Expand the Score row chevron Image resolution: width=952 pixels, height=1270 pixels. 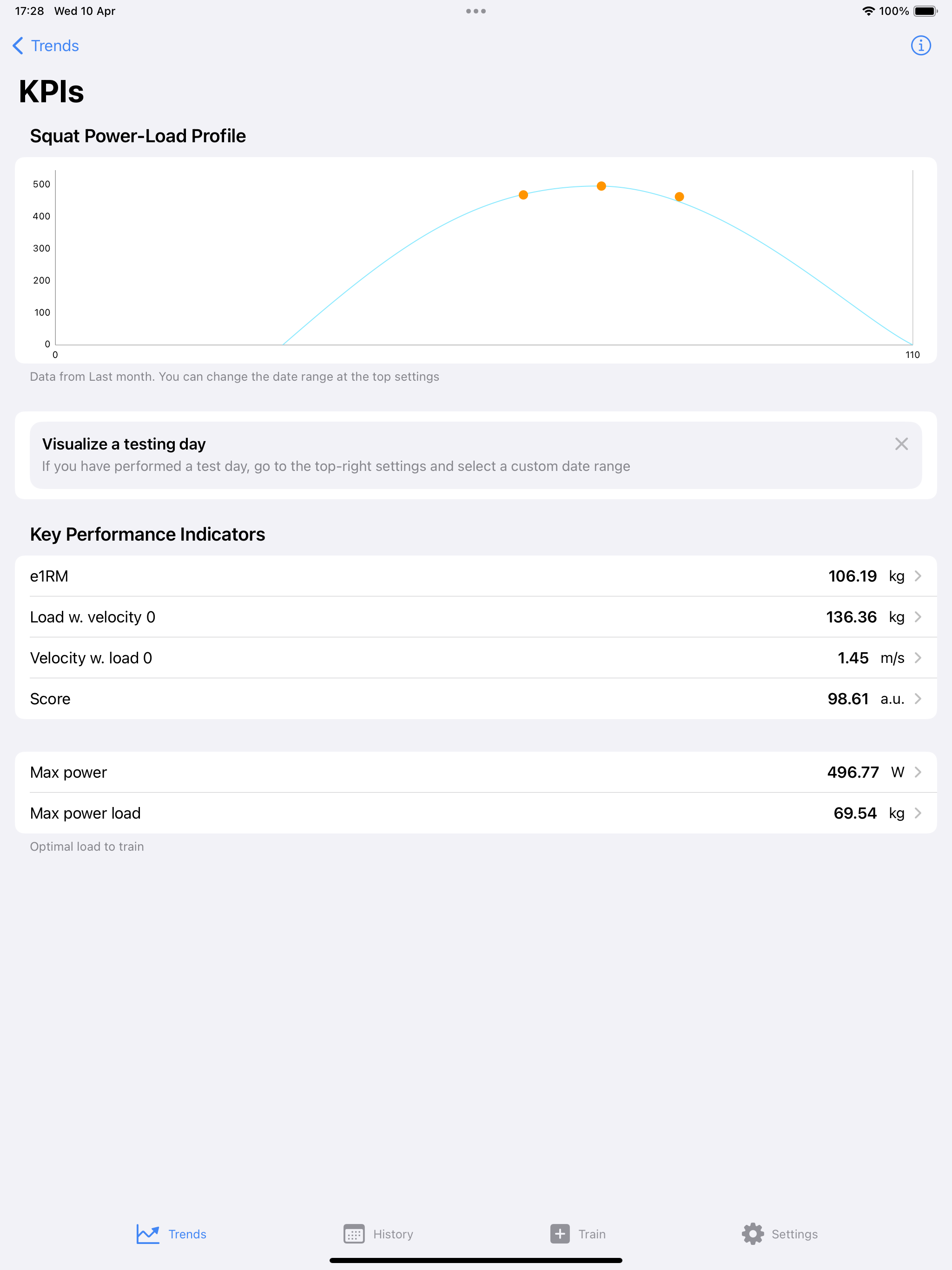pyautogui.click(x=917, y=699)
